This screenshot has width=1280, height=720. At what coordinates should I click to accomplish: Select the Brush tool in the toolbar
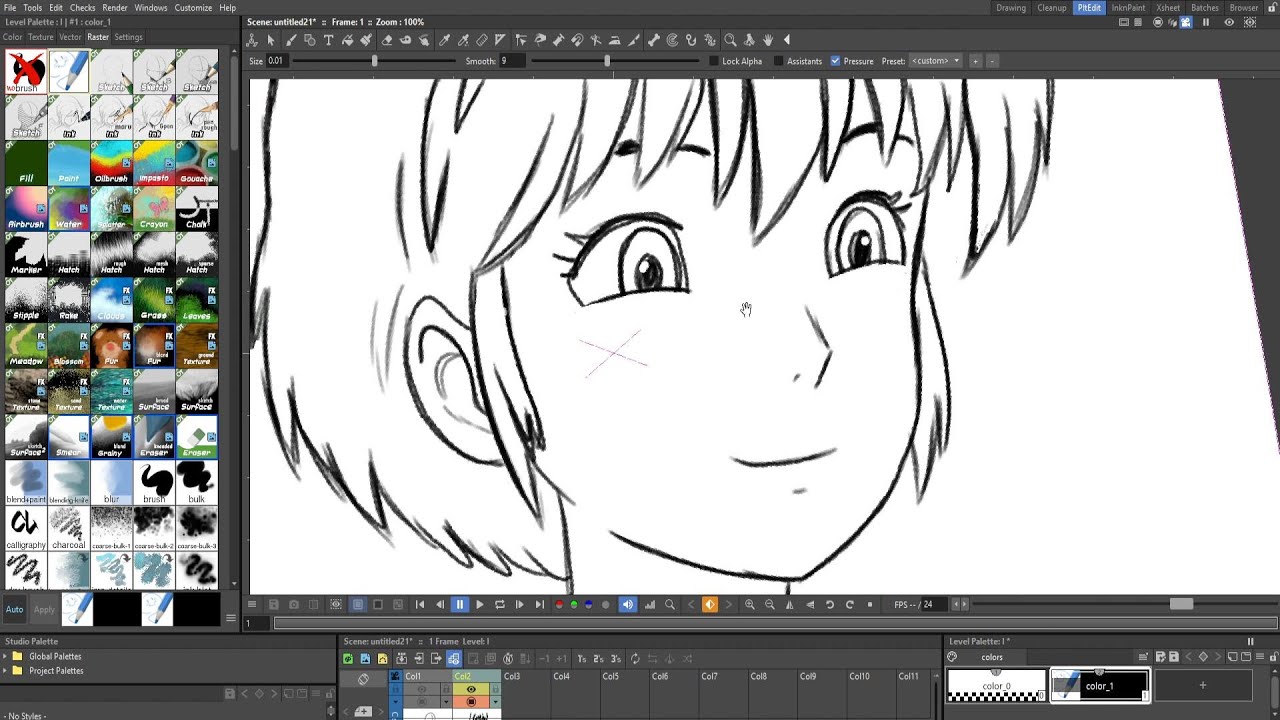click(291, 40)
